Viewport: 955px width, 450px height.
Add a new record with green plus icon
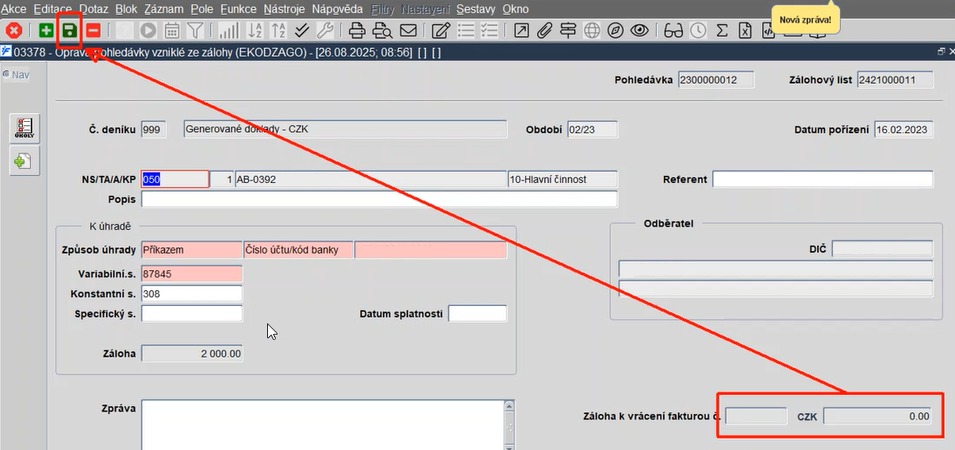click(46, 30)
